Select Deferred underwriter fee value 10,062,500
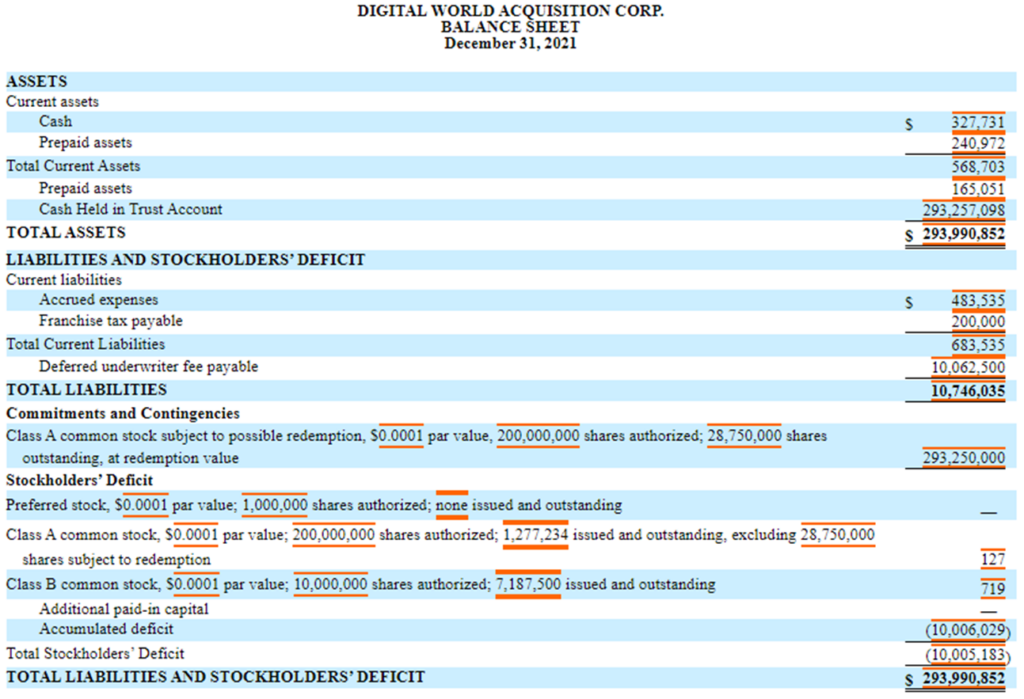1024x699 pixels. [968, 367]
